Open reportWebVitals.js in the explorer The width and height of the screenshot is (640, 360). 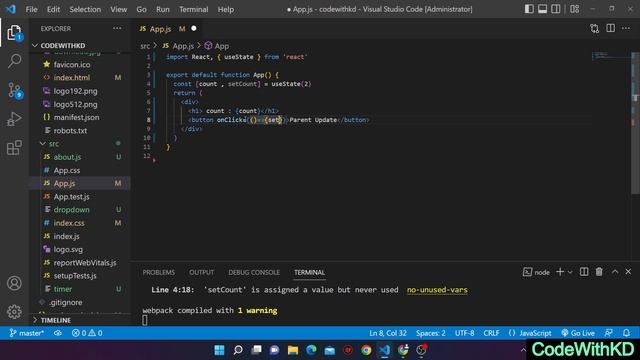(85, 262)
